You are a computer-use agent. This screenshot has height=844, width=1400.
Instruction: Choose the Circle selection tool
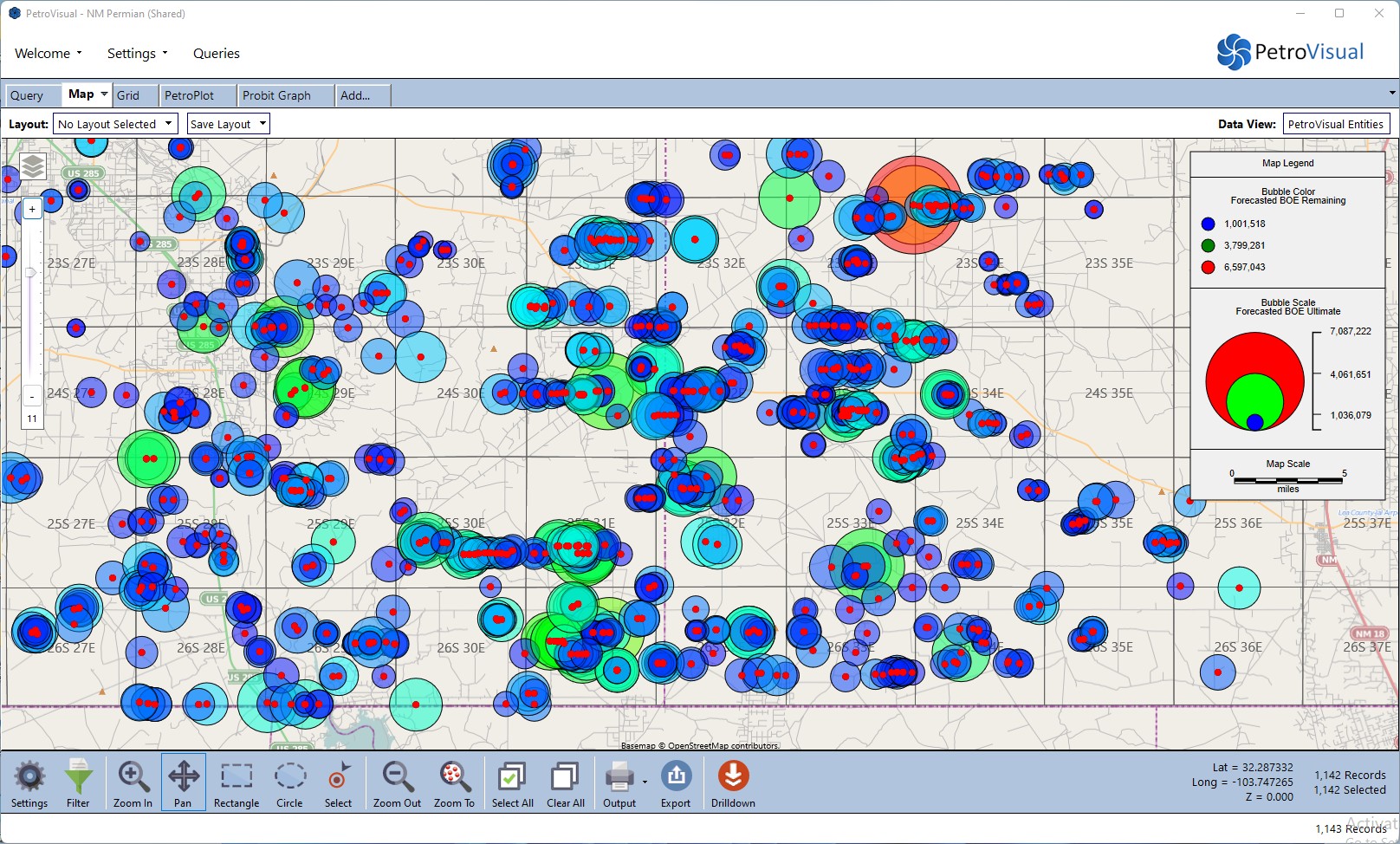[x=289, y=782]
